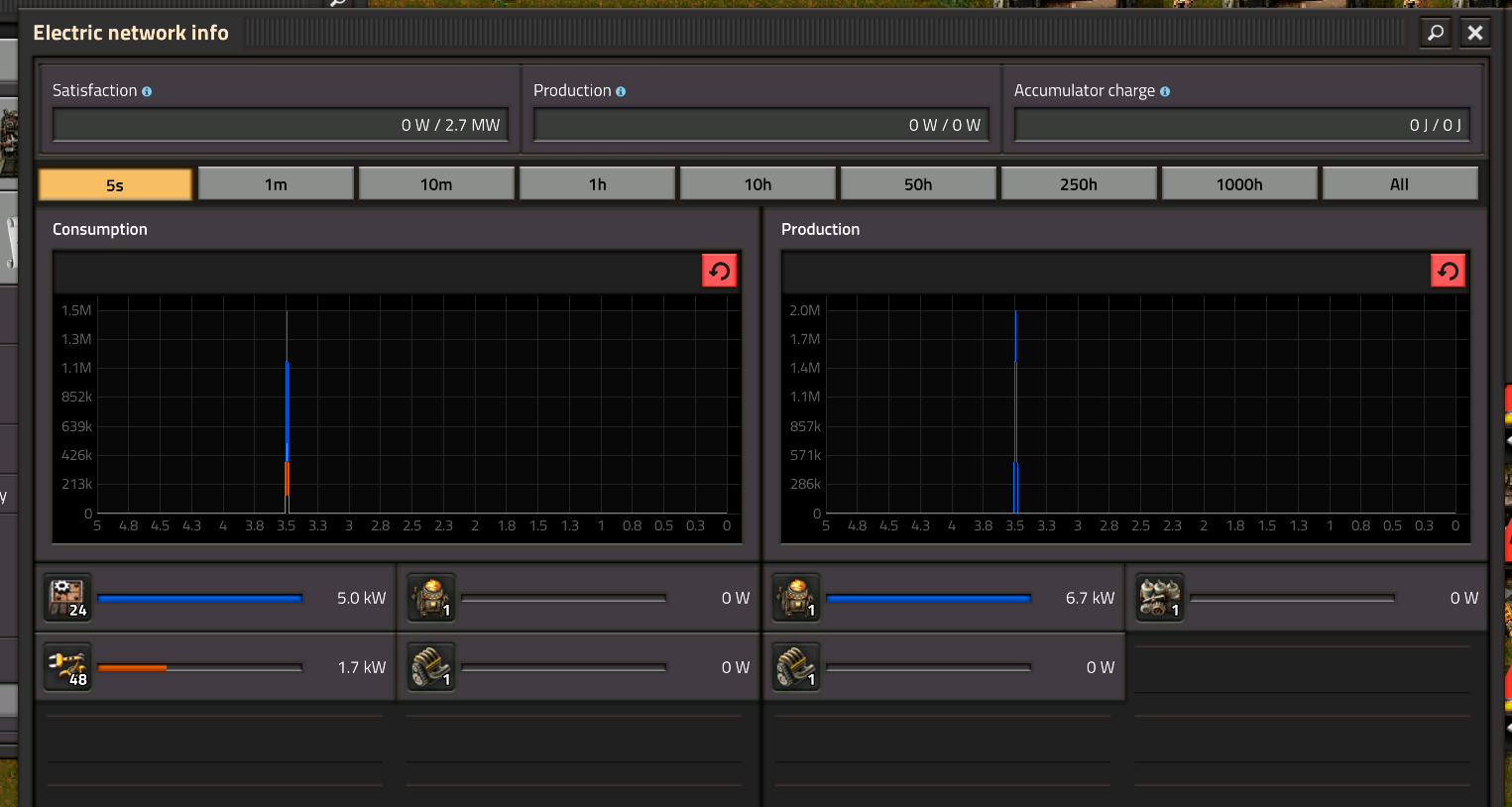This screenshot has height=807, width=1512.
Task: Click the 0 W value of the Production coil entry
Action: pyautogui.click(x=1100, y=667)
